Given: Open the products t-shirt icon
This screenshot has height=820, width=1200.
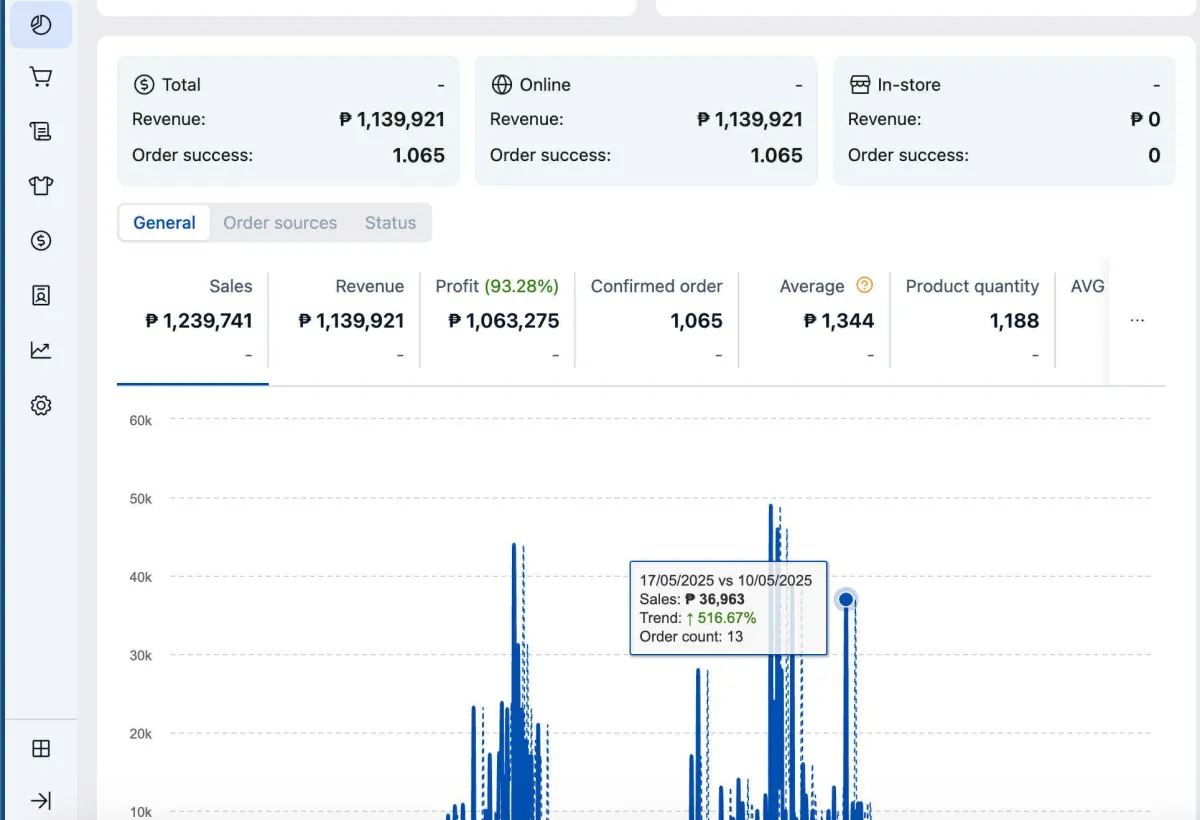Looking at the screenshot, I should click(41, 186).
